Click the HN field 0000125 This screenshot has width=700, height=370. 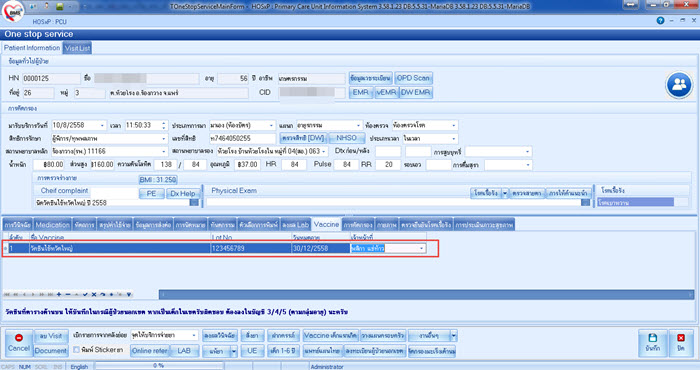coord(51,79)
